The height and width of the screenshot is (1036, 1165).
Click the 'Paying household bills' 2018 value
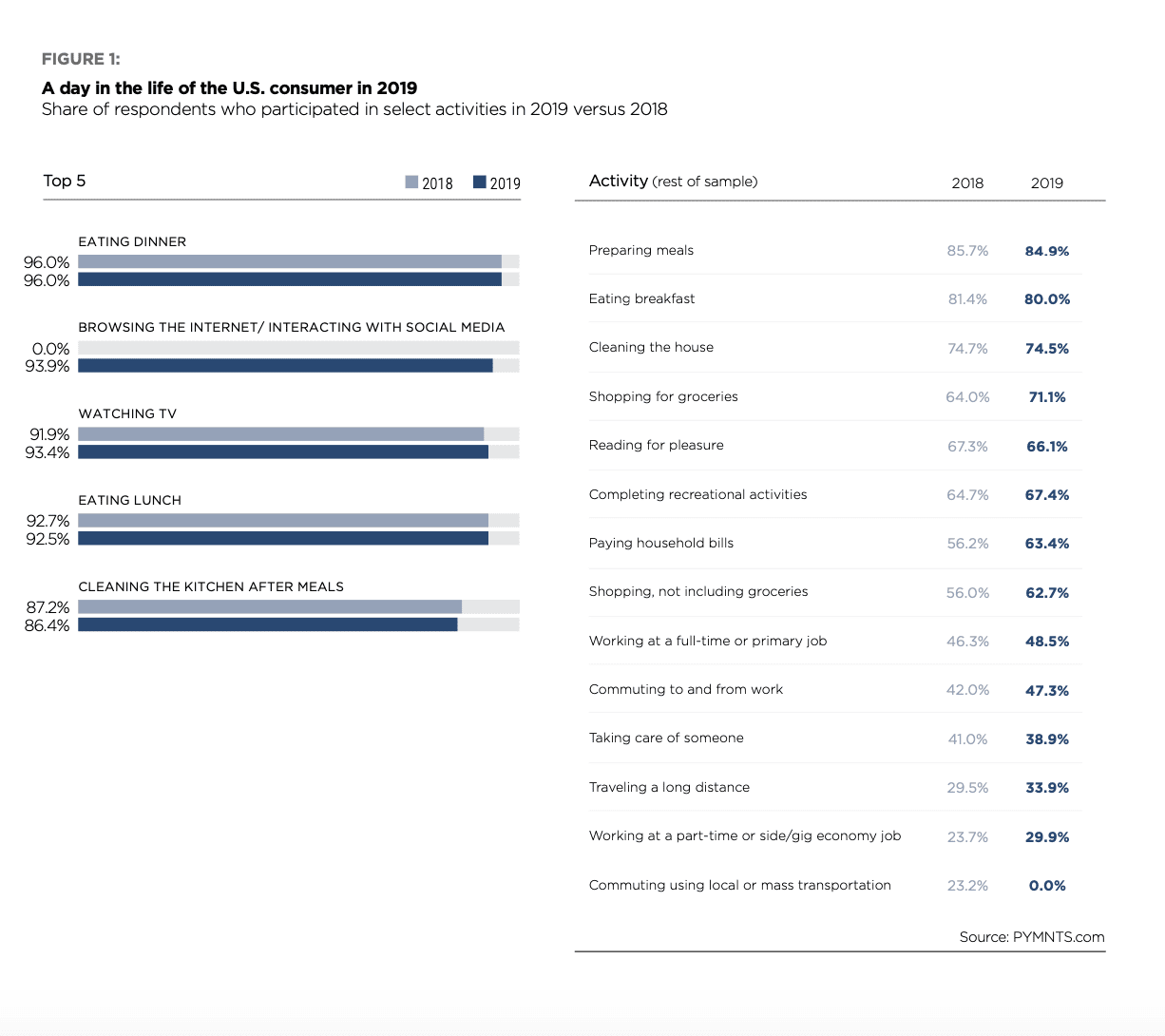[967, 544]
